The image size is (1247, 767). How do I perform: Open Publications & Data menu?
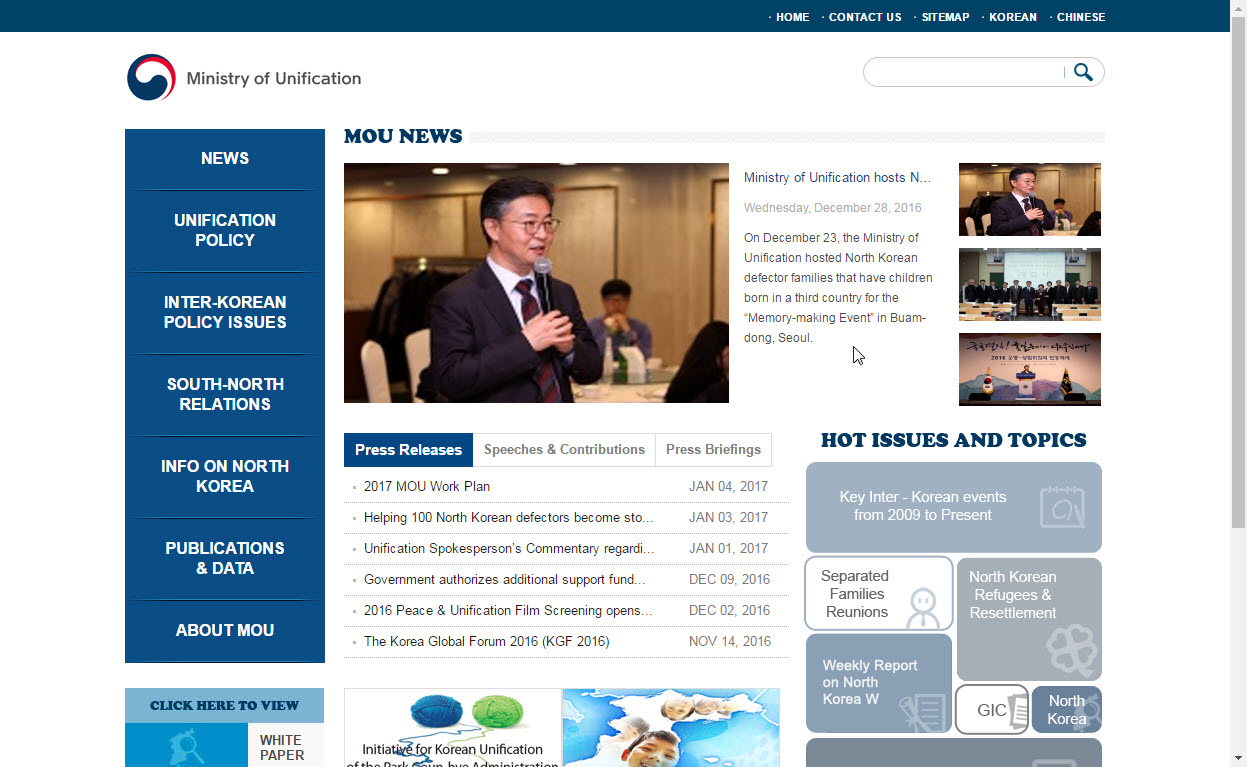[225, 559]
